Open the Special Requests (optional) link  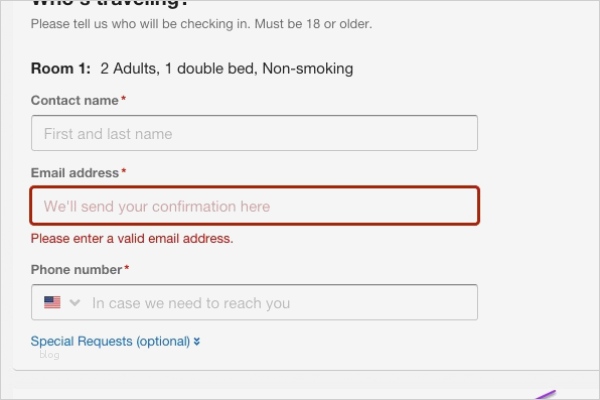tap(110, 341)
